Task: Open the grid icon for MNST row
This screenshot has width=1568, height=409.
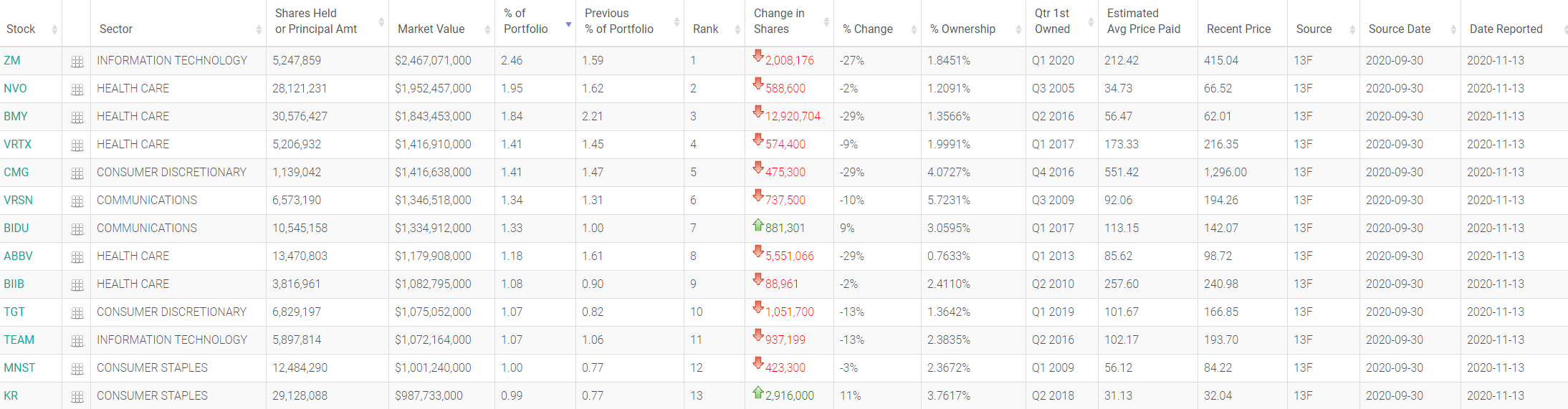Action: [77, 369]
